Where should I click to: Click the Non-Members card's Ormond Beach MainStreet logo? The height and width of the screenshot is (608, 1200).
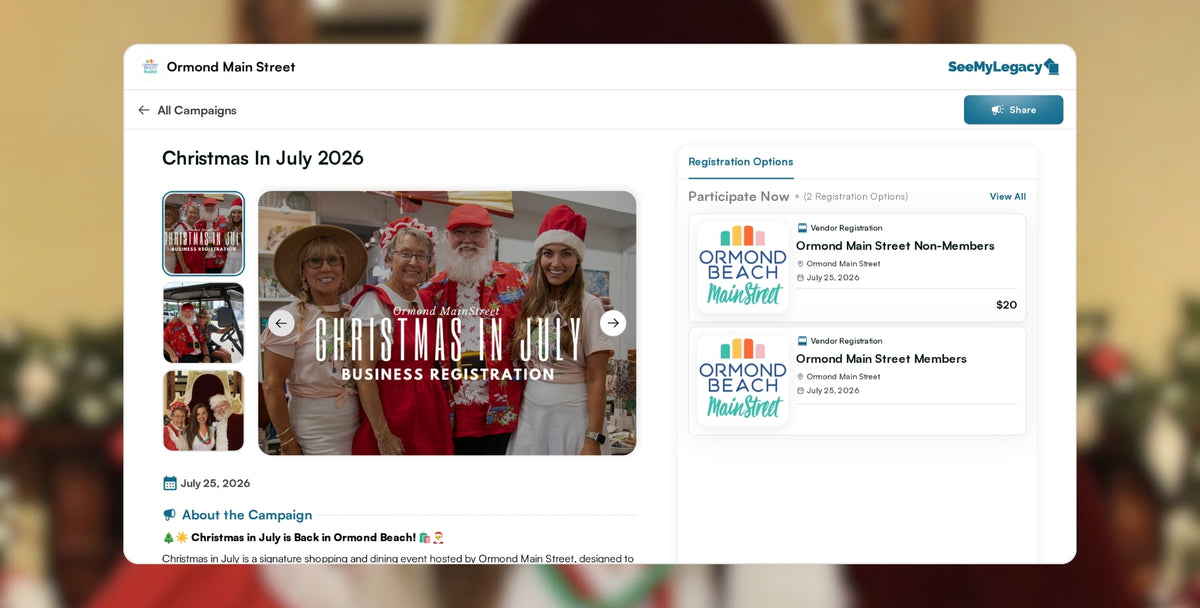point(743,267)
